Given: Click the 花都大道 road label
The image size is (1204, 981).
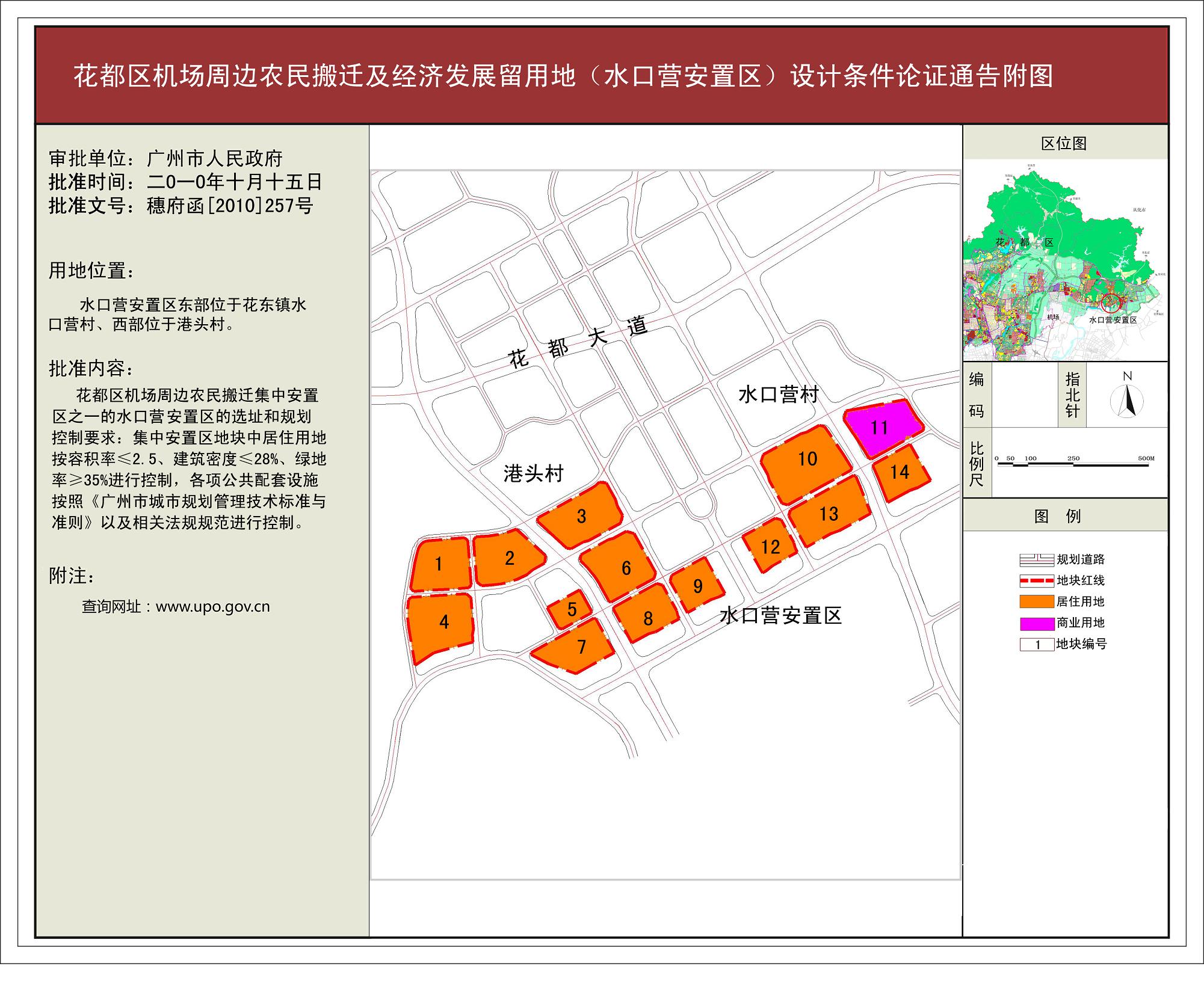Looking at the screenshot, I should pos(578,342).
